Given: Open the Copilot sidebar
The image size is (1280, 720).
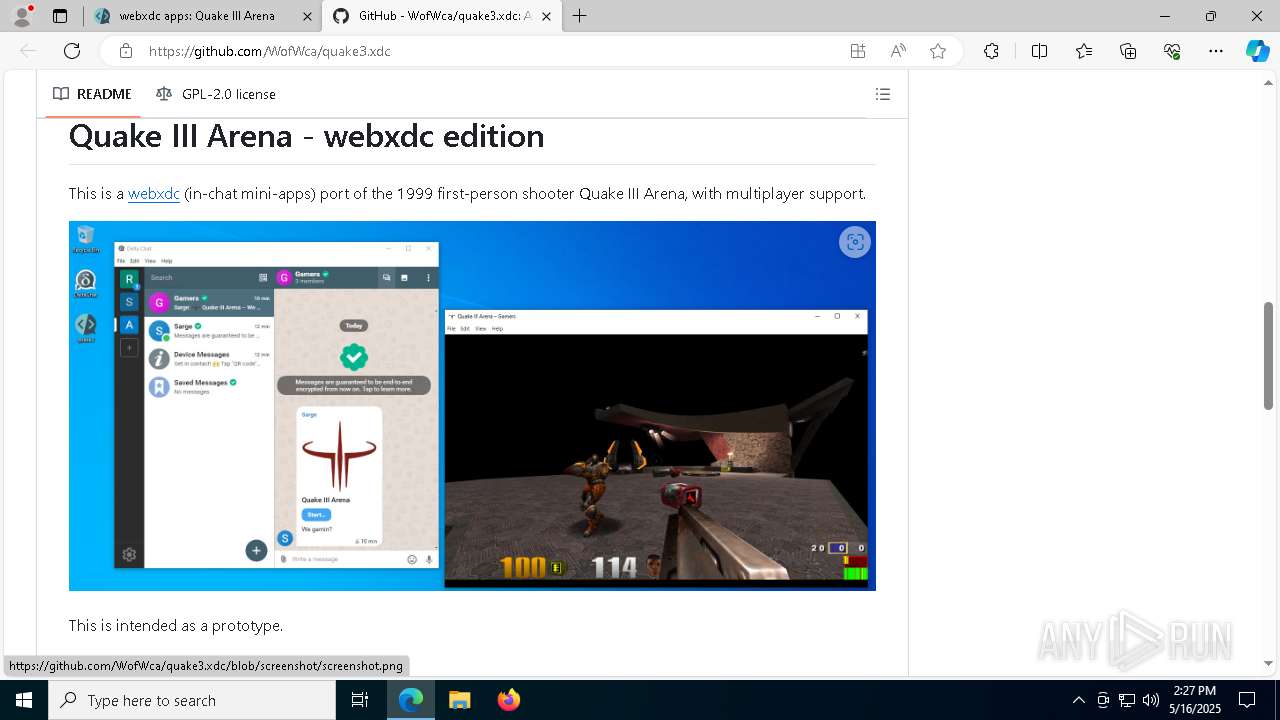Looking at the screenshot, I should click(1257, 51).
